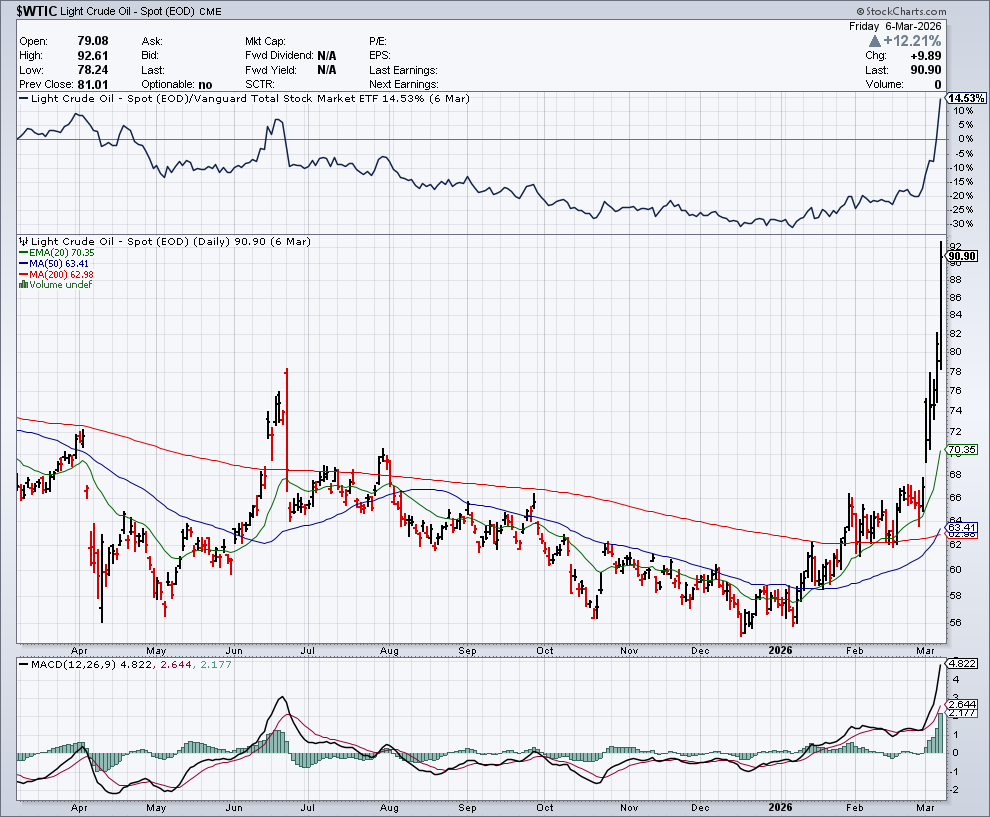Click the +12.21% percent change value
This screenshot has height=817, width=990.
point(913,41)
